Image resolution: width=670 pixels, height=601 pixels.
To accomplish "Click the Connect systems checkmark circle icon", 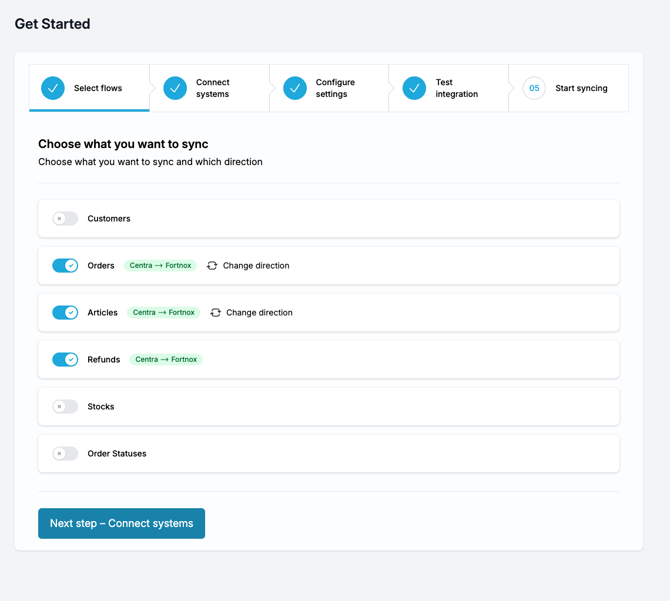I will point(175,88).
